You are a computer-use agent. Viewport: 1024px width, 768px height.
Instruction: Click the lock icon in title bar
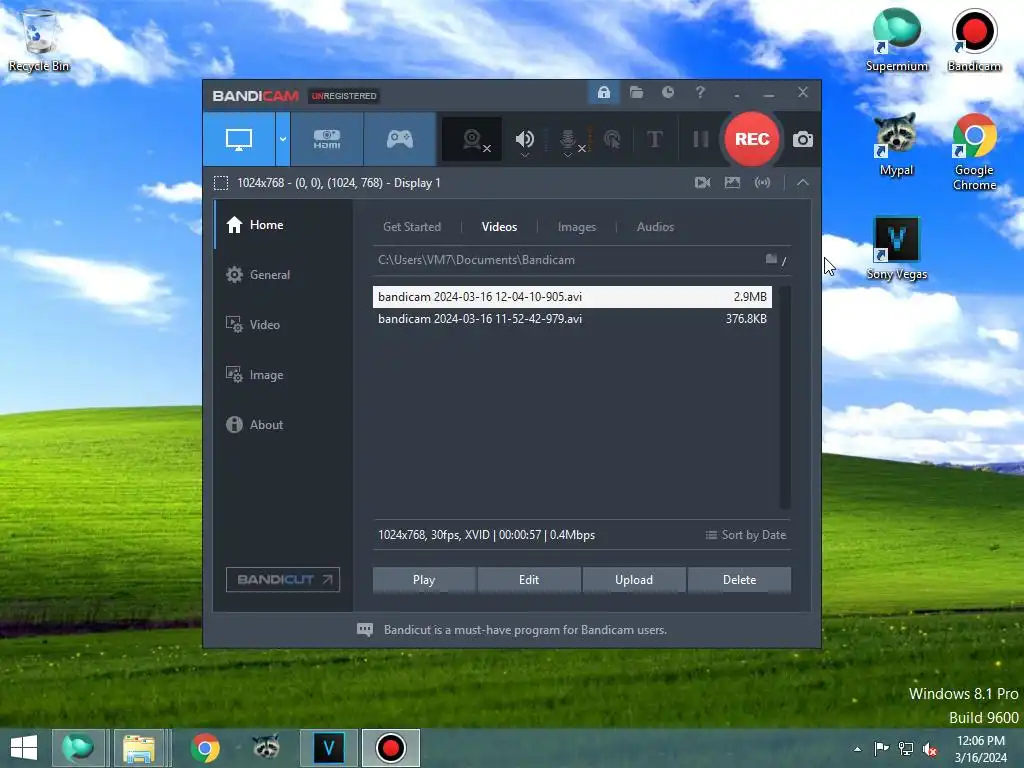[x=603, y=93]
